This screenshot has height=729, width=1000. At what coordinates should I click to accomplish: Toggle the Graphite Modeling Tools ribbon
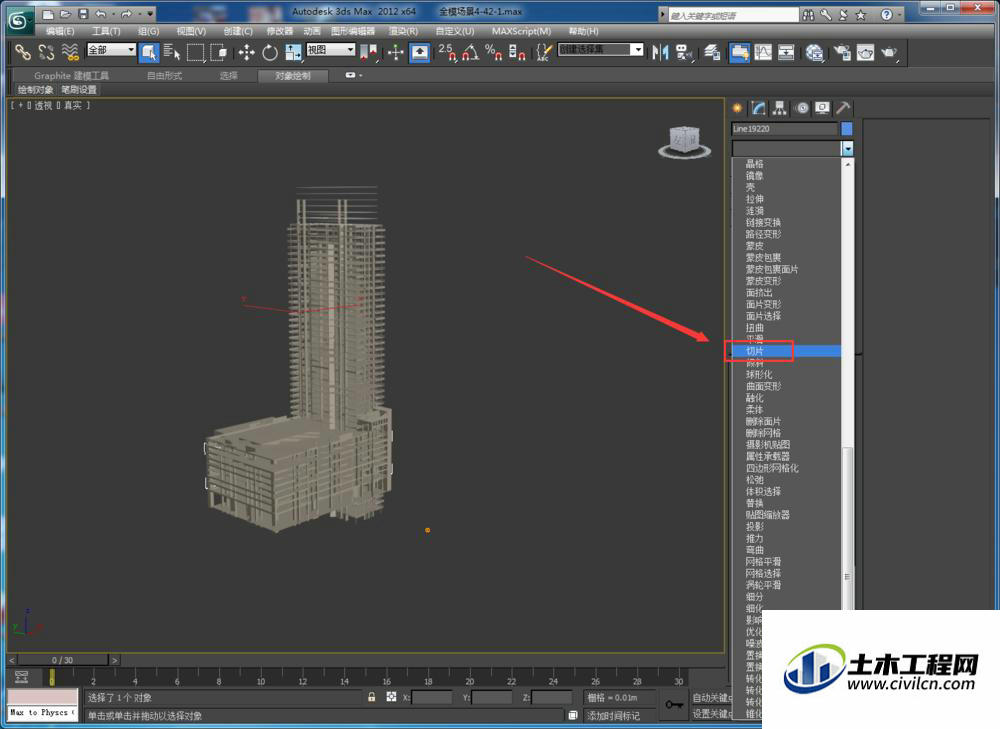pos(739,52)
